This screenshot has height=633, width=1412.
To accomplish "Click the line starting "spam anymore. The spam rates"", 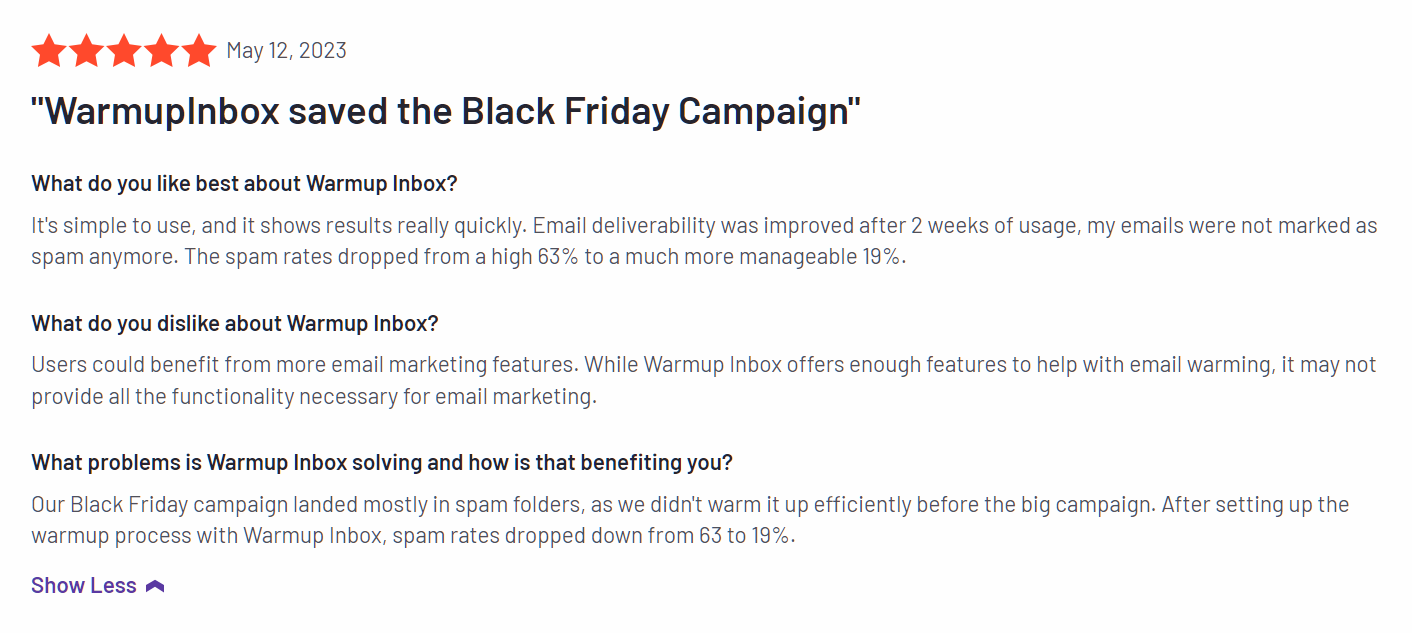I will point(468,257).
